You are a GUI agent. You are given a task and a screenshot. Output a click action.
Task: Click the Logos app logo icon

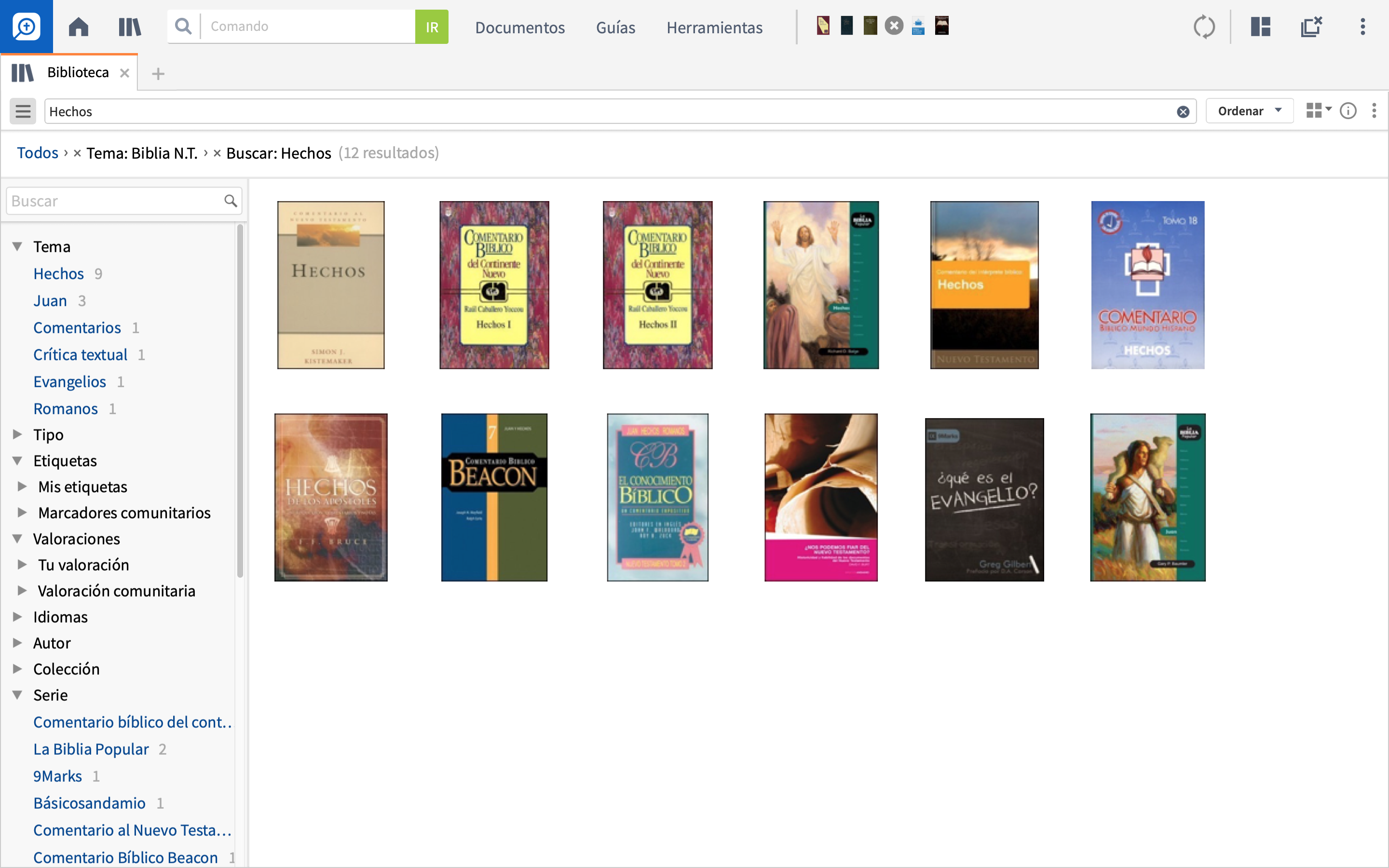[x=27, y=27]
